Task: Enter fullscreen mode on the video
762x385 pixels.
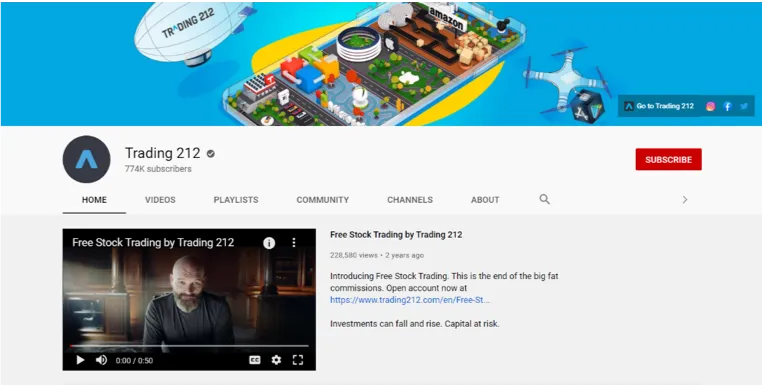Action: point(298,360)
